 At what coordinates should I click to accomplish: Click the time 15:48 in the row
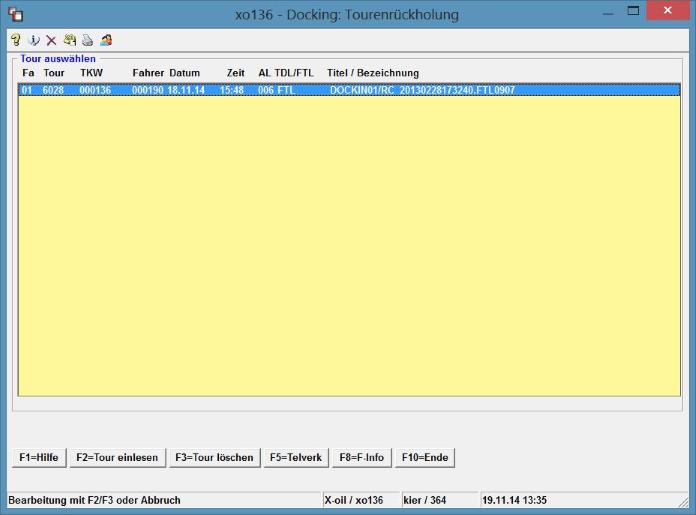(x=232, y=90)
